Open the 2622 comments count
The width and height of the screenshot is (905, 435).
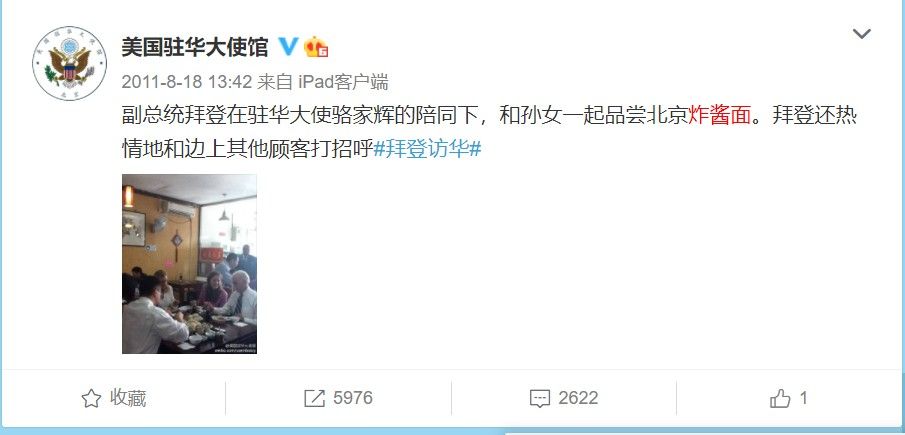pos(578,398)
